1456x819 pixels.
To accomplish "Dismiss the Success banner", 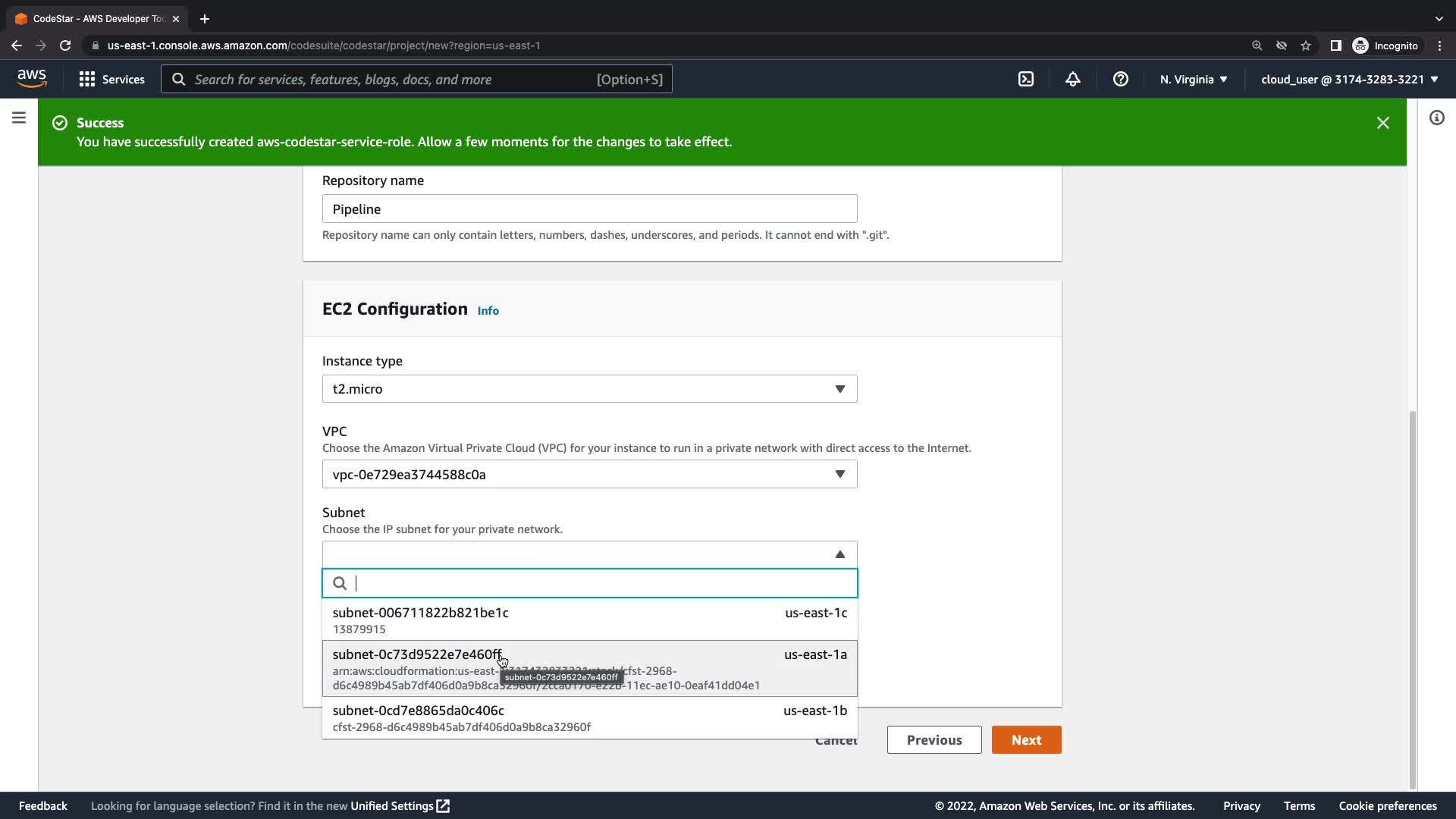I will point(1382,123).
